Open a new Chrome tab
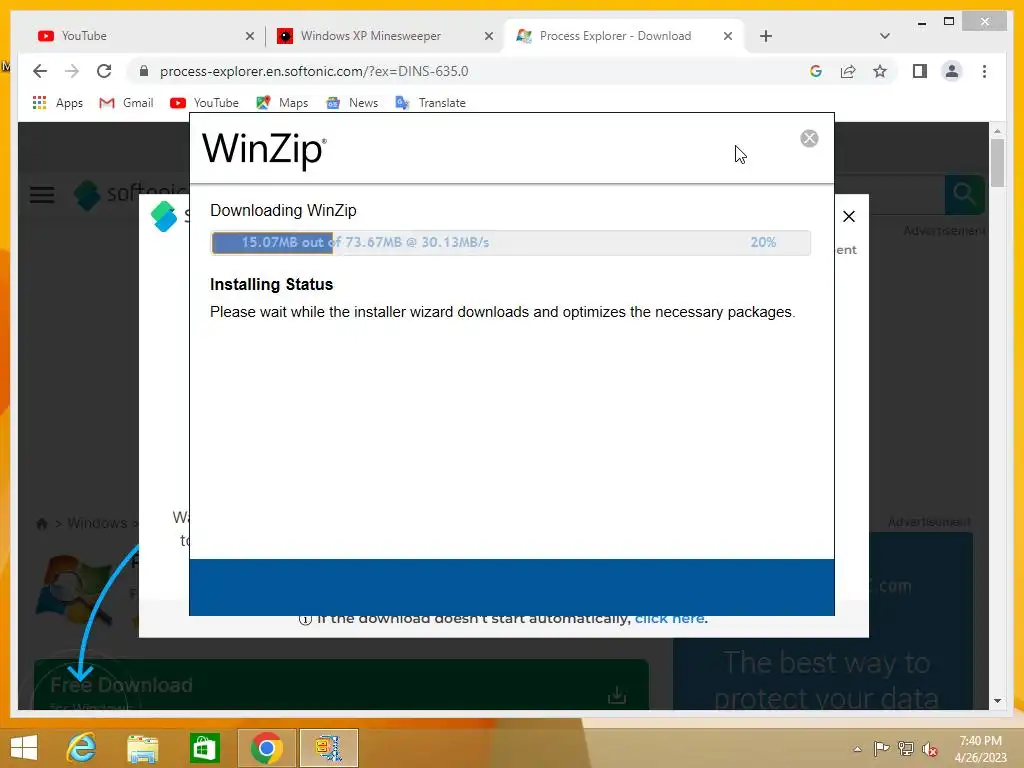Viewport: 1024px width, 768px height. [765, 36]
